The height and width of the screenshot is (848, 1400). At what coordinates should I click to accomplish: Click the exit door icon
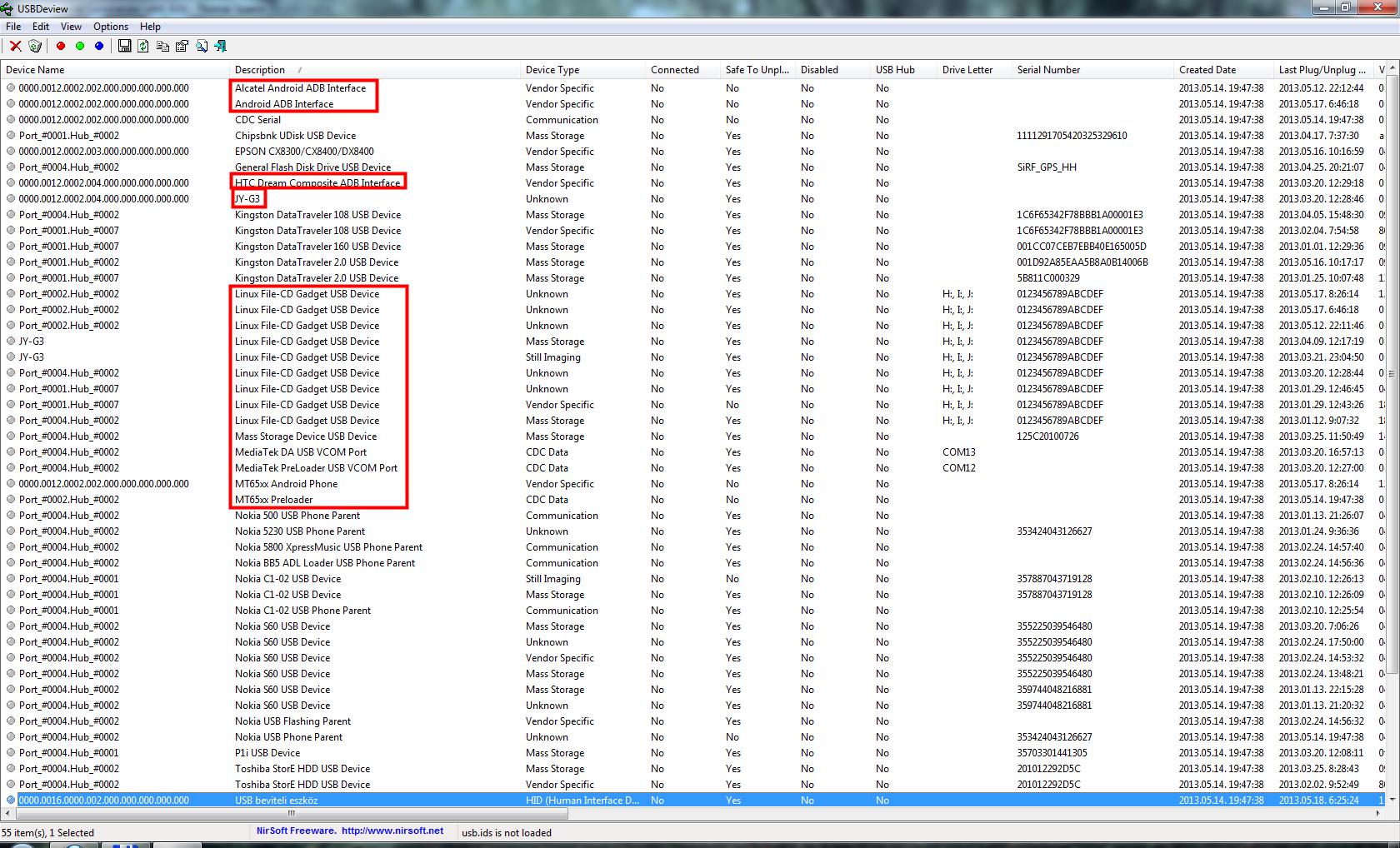coord(221,47)
